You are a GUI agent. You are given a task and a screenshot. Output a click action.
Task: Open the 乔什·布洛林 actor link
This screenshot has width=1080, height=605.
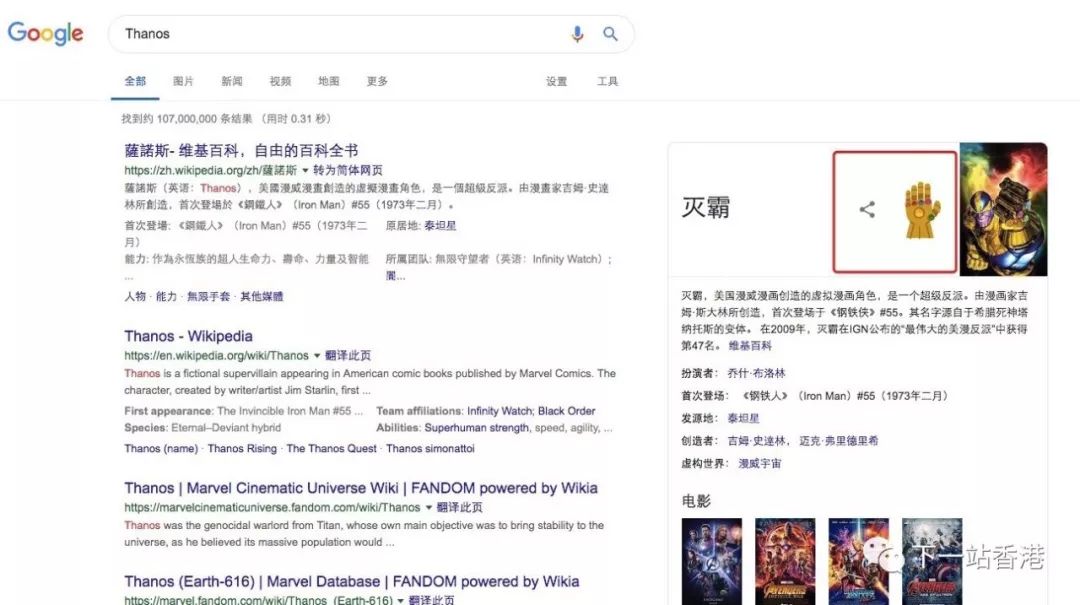coord(756,373)
